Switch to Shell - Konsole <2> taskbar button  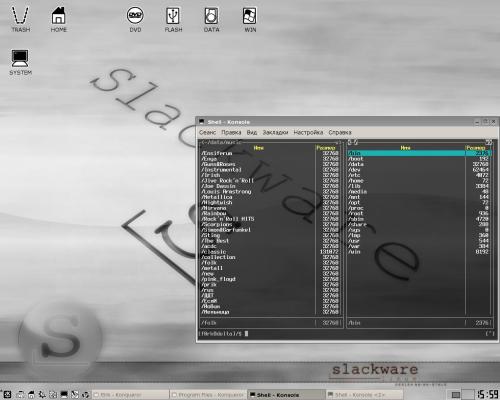(x=364, y=395)
